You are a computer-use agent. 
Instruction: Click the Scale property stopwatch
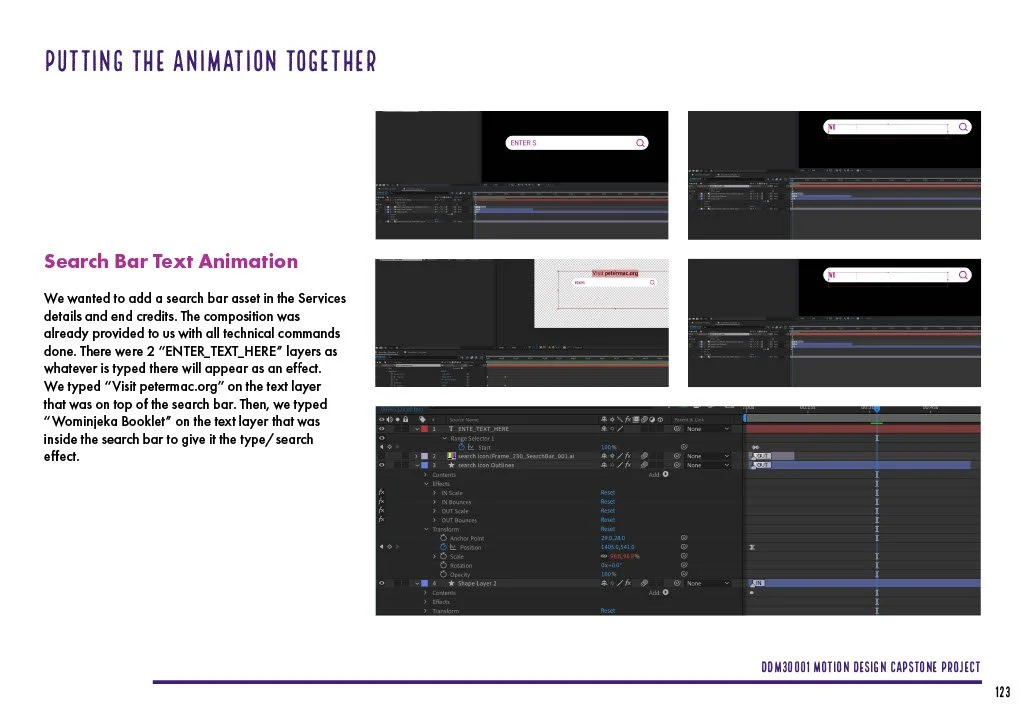click(x=443, y=556)
